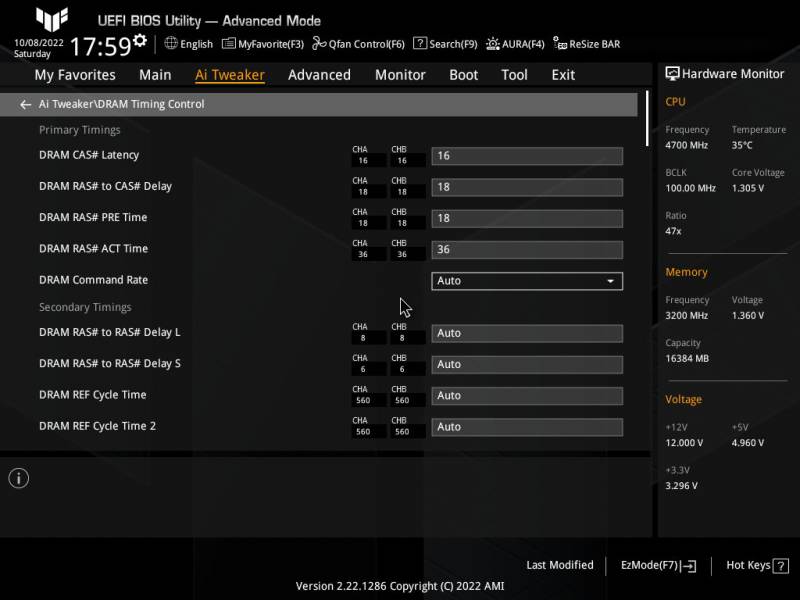Image resolution: width=800 pixels, height=600 pixels.
Task: Expand the DRAM Command Rate dropdown
Action: (527, 281)
